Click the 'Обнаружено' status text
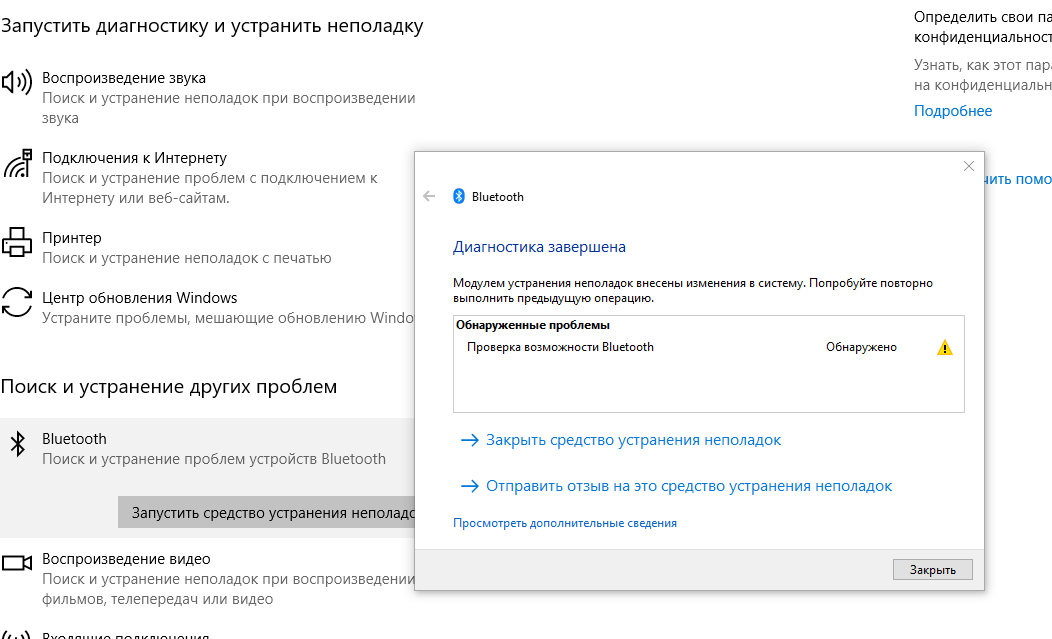The image size is (1052, 639). tap(861, 347)
